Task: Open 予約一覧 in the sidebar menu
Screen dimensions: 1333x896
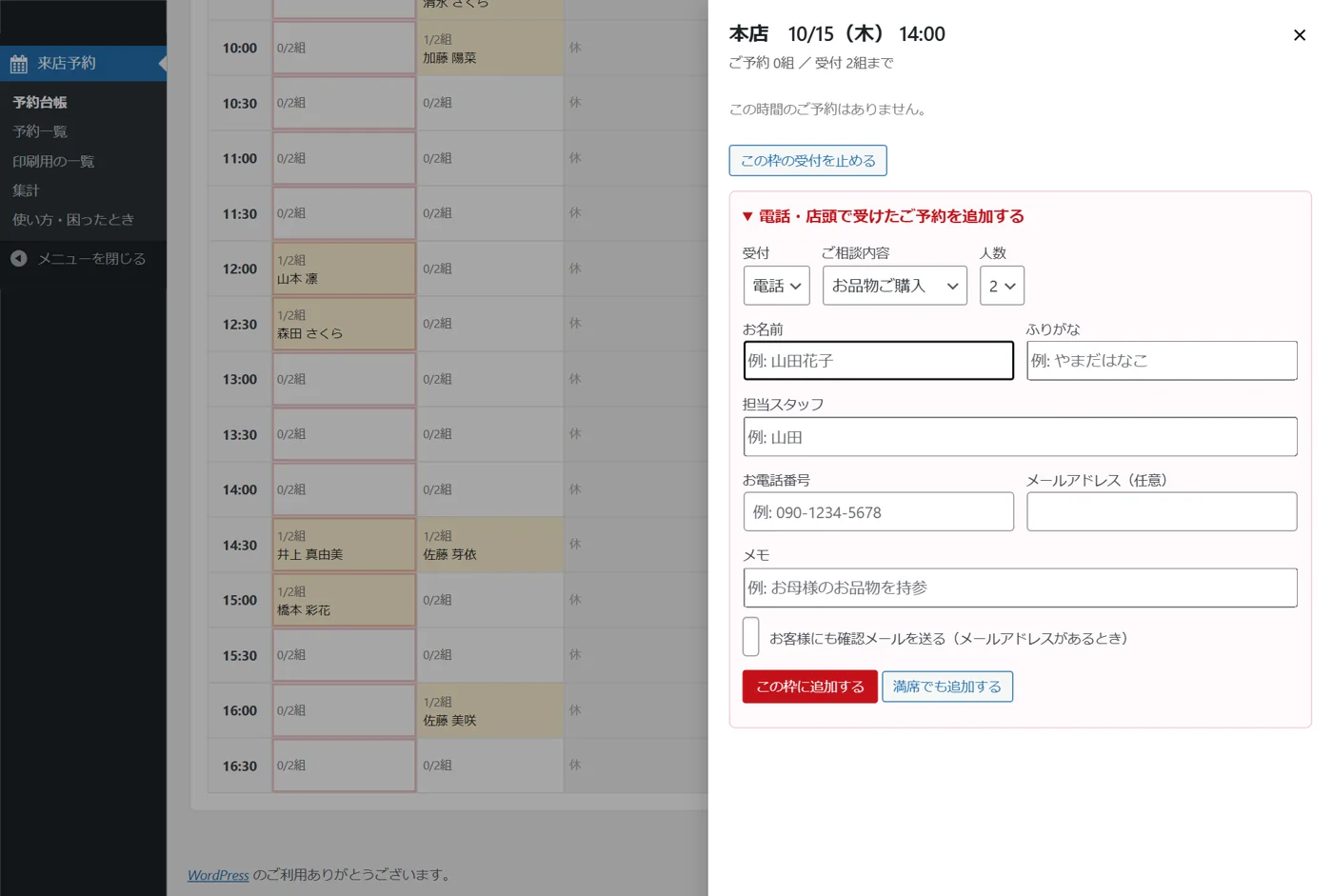Action: tap(40, 131)
